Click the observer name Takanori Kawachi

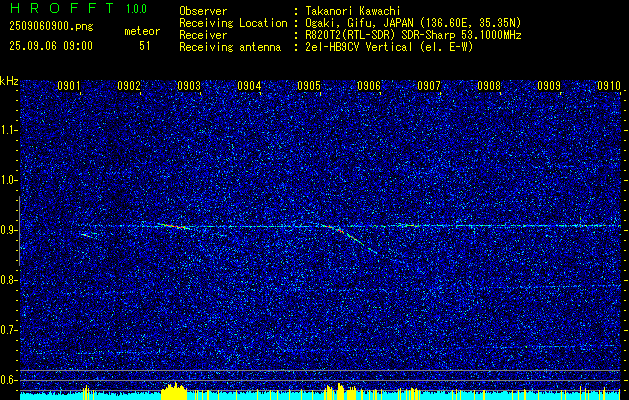click(352, 11)
